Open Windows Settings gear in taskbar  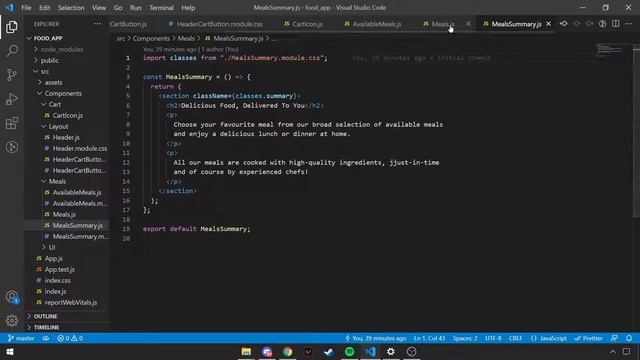[391, 351]
